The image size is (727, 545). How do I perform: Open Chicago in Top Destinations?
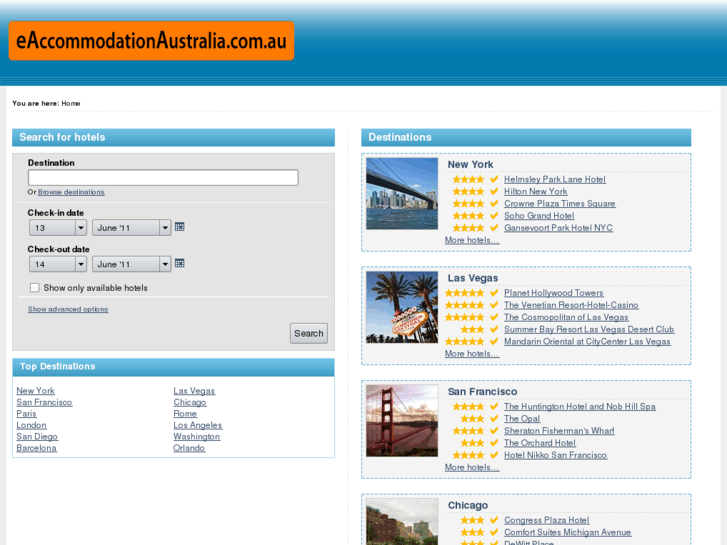[x=190, y=402]
